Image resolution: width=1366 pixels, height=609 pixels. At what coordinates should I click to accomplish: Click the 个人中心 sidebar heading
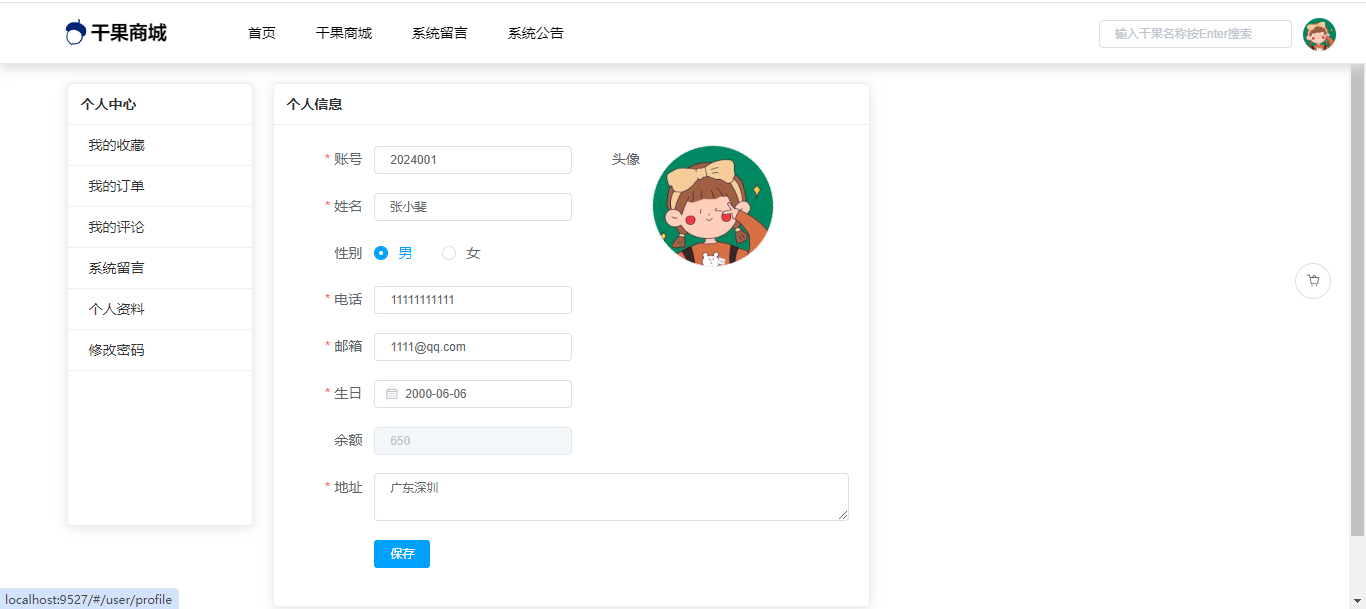point(109,104)
